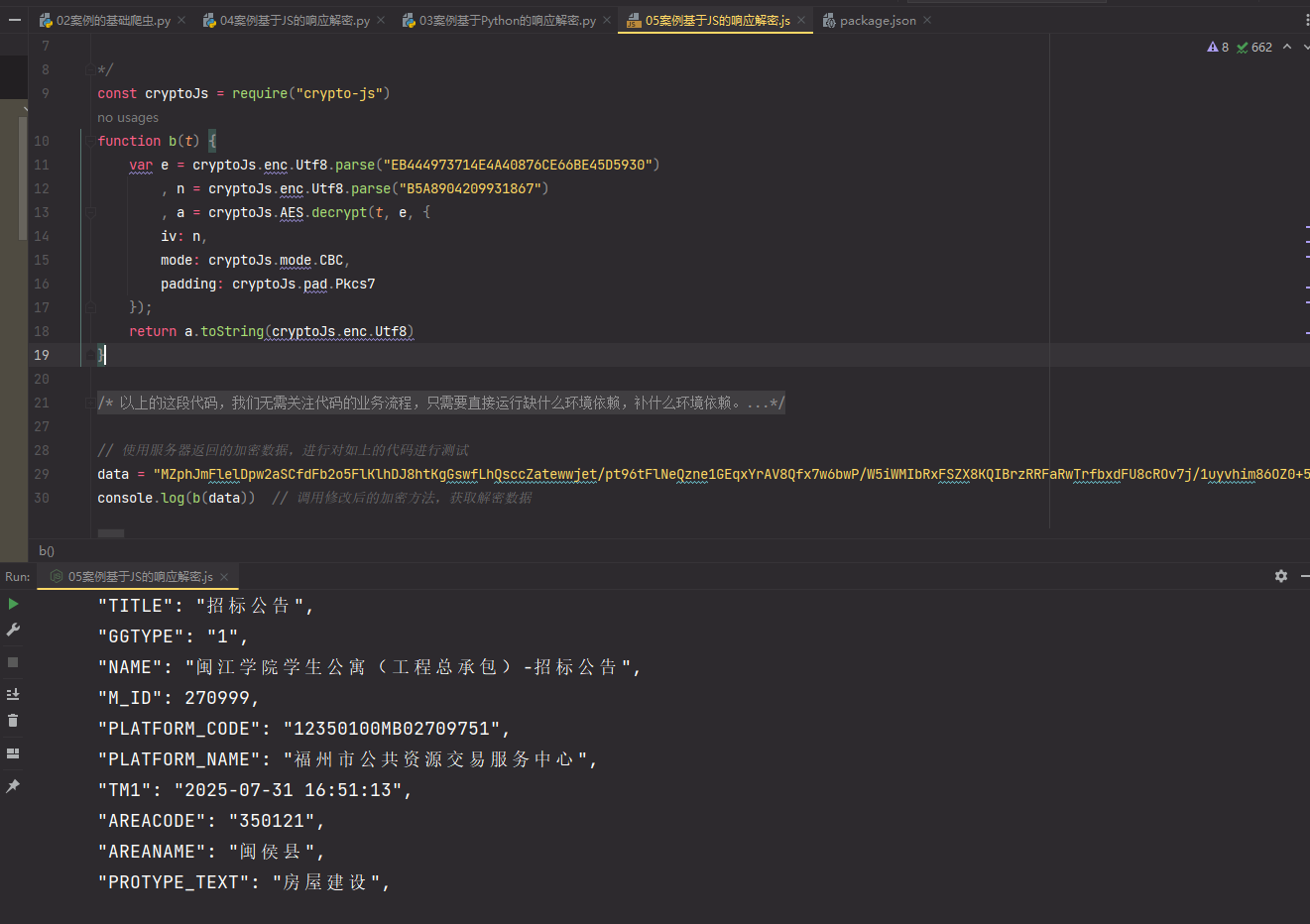Click the "M_ID": 270999 console line

(x=179, y=698)
